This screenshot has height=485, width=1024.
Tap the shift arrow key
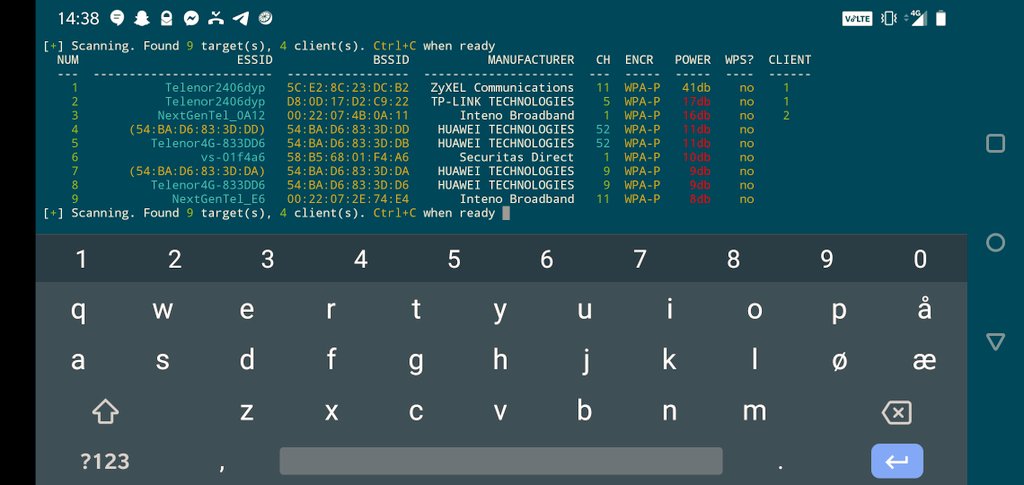[105, 411]
